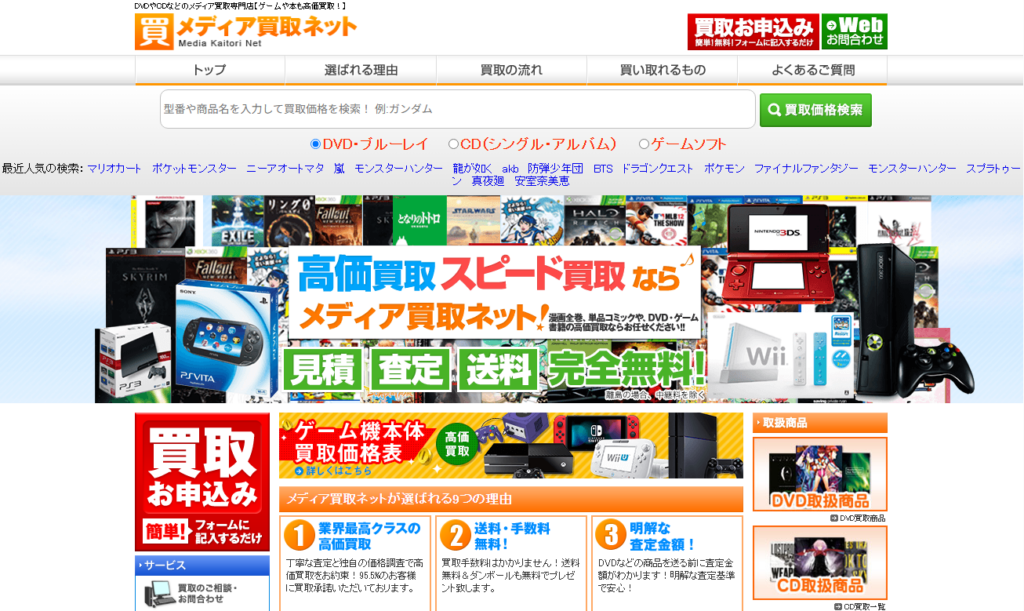
Task: Click the black Xbox 360 console image
Action: [886, 320]
